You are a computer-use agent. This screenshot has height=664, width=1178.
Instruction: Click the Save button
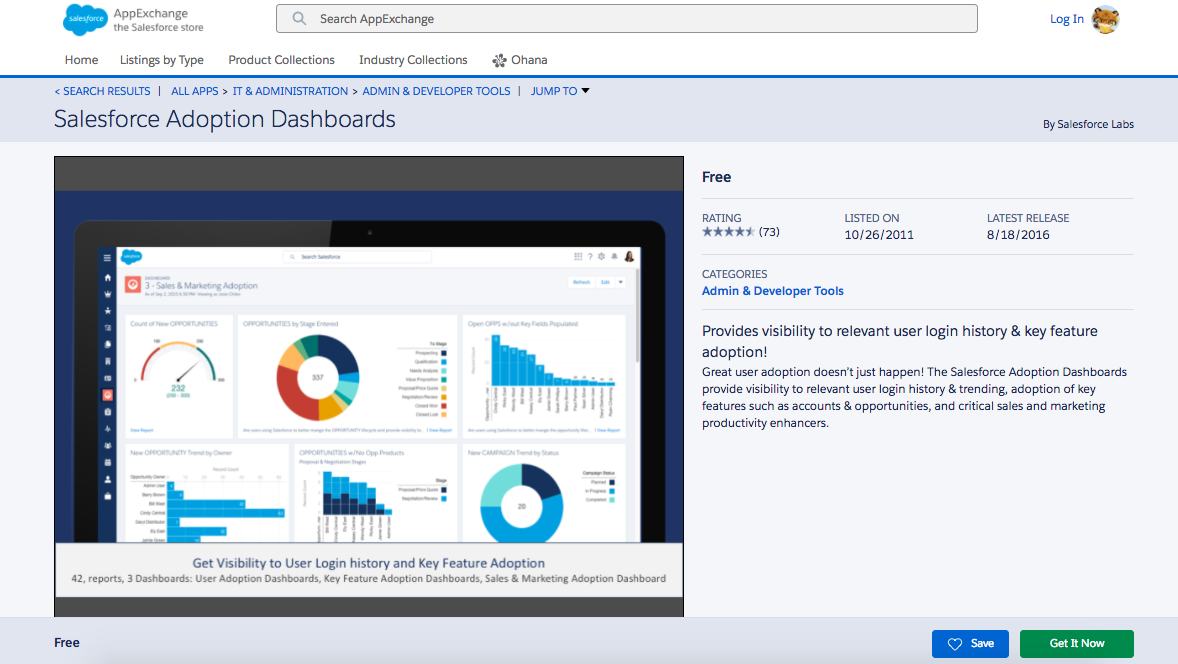(x=970, y=644)
